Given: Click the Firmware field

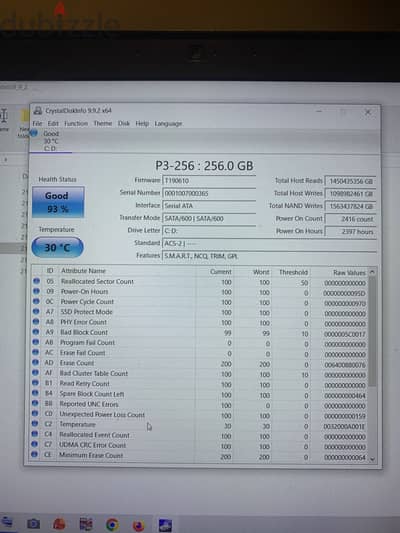Looking at the screenshot, I should (x=209, y=180).
